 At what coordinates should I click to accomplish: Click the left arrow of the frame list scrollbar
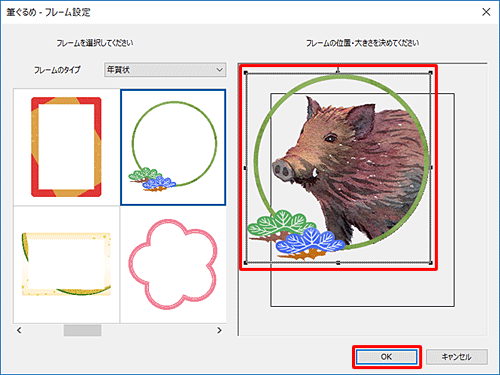click(x=19, y=330)
